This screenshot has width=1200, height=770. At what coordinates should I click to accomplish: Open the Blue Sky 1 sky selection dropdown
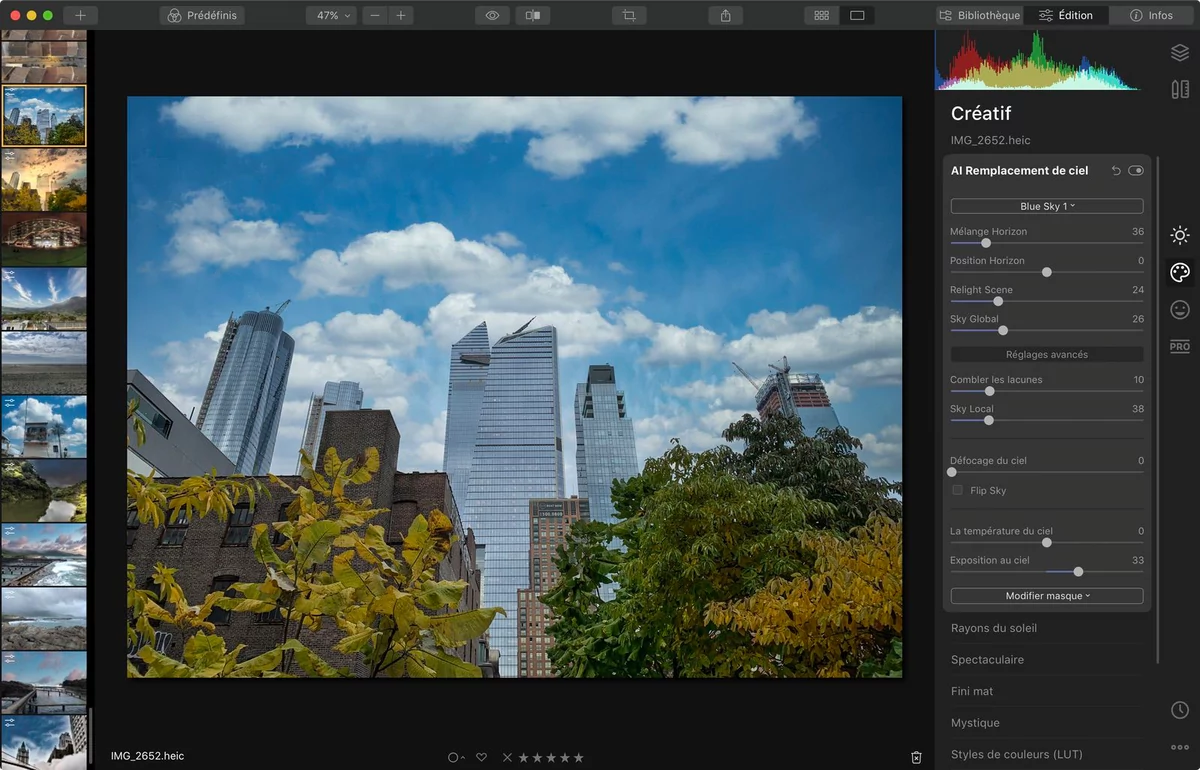(1046, 206)
